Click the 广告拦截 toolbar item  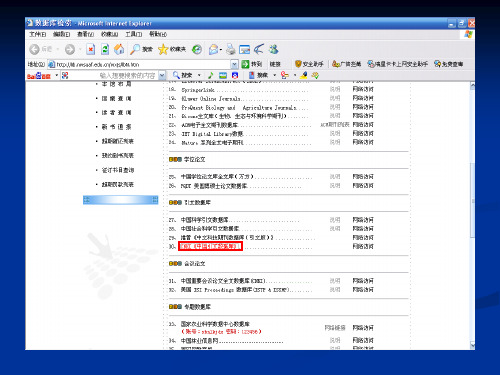pos(347,64)
